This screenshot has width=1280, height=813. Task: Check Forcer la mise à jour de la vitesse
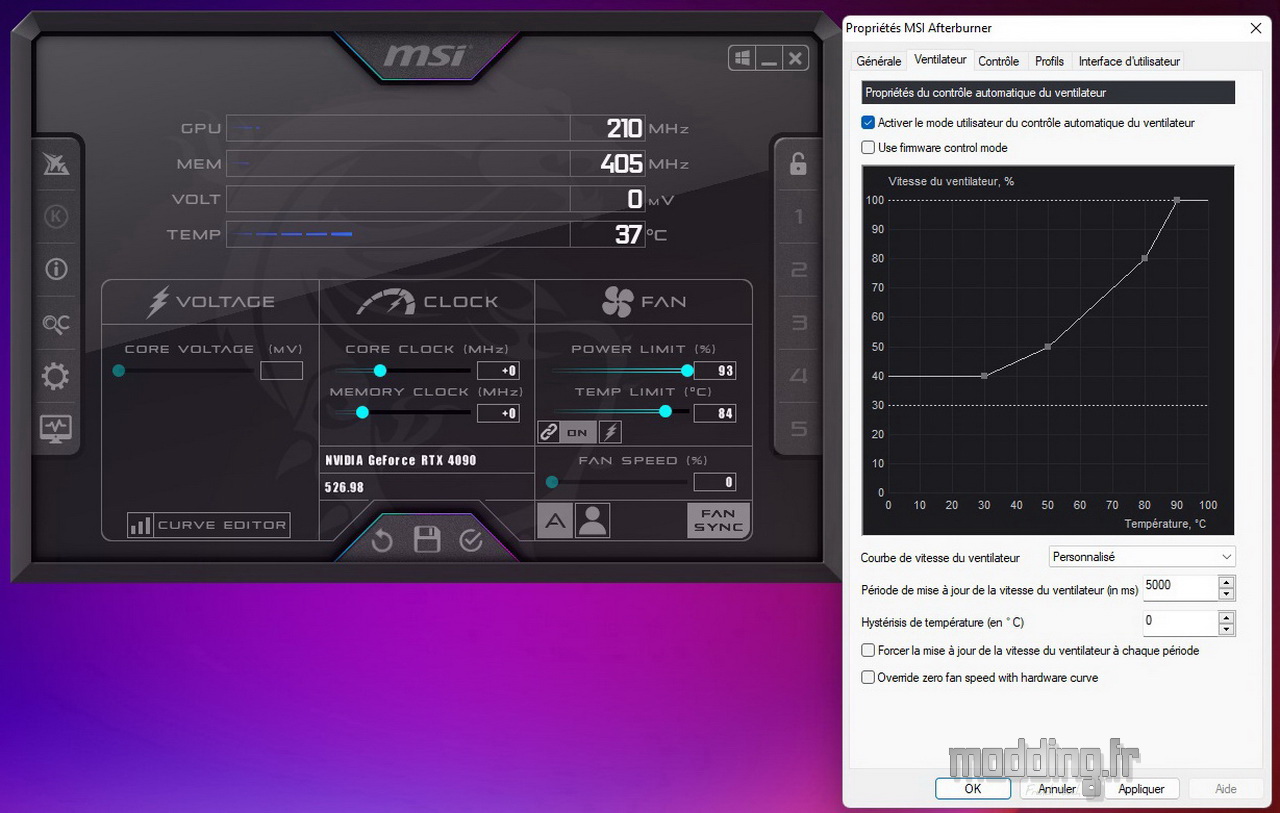point(868,650)
